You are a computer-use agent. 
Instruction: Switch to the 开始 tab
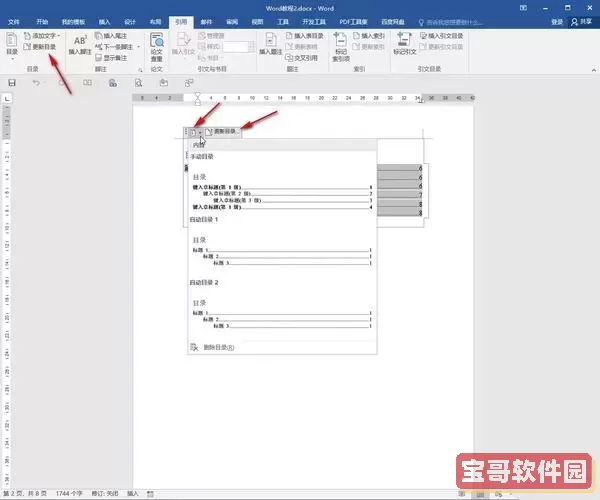(x=42, y=22)
